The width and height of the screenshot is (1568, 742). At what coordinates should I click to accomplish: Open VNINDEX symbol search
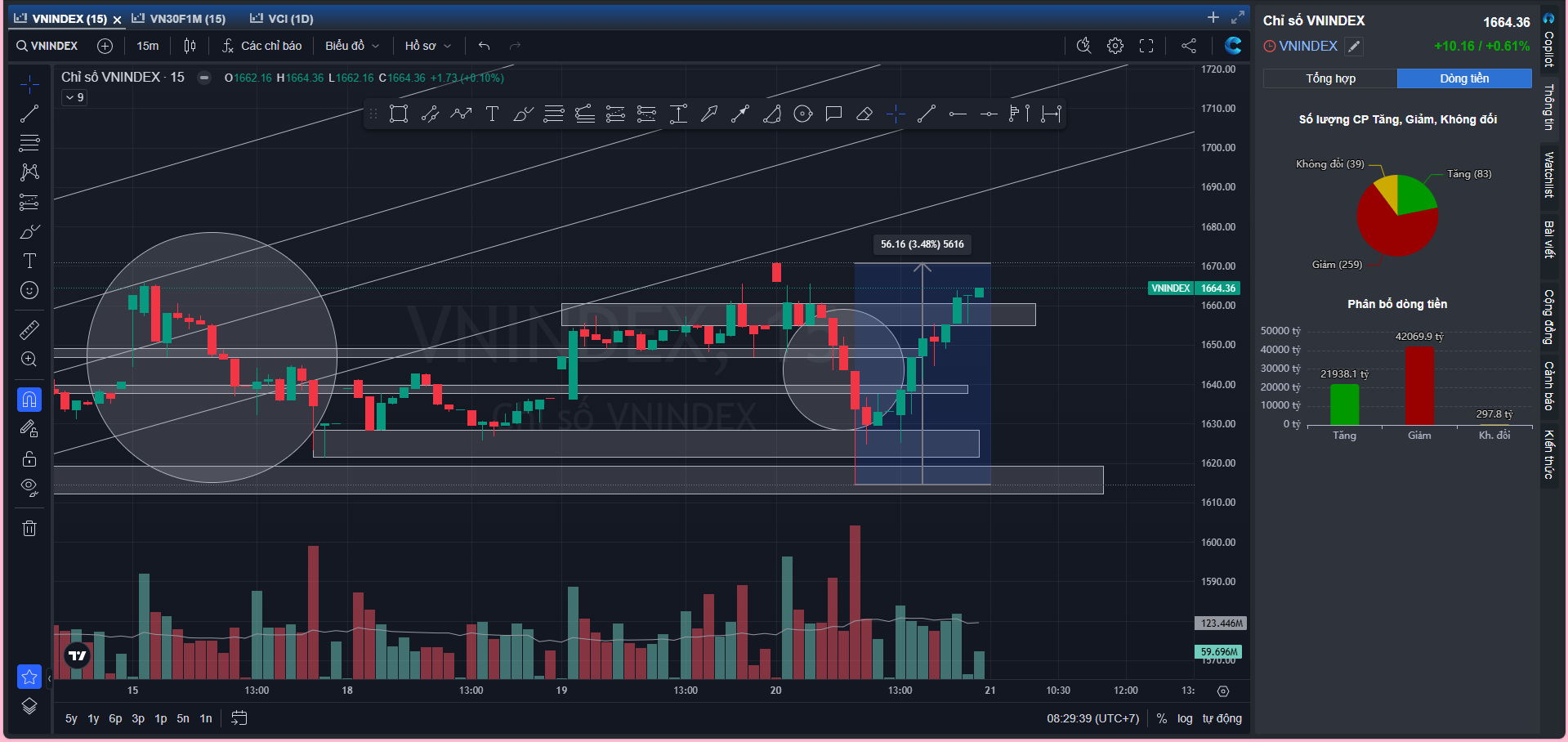coord(47,46)
